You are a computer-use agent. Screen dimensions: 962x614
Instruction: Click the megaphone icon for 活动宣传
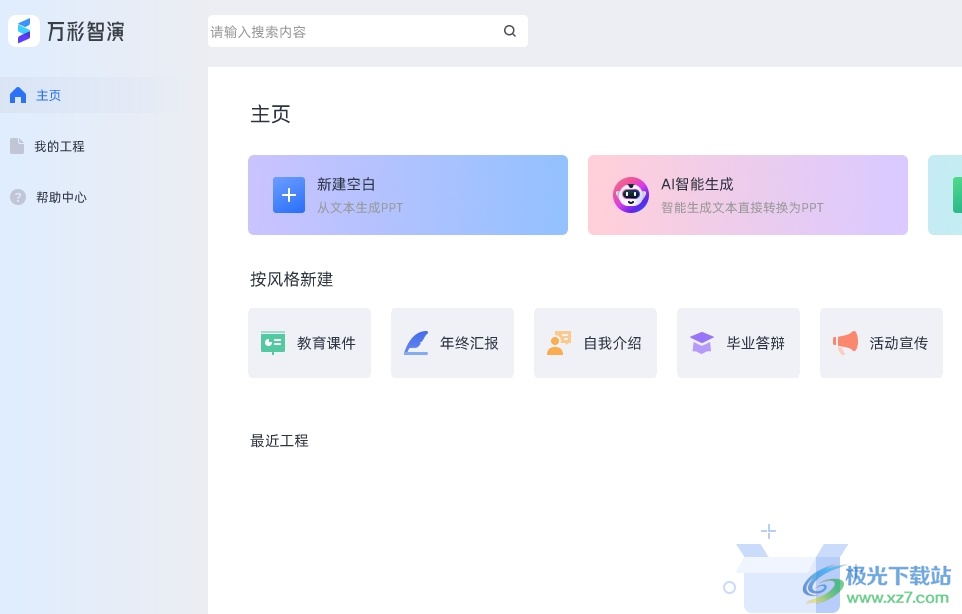845,343
